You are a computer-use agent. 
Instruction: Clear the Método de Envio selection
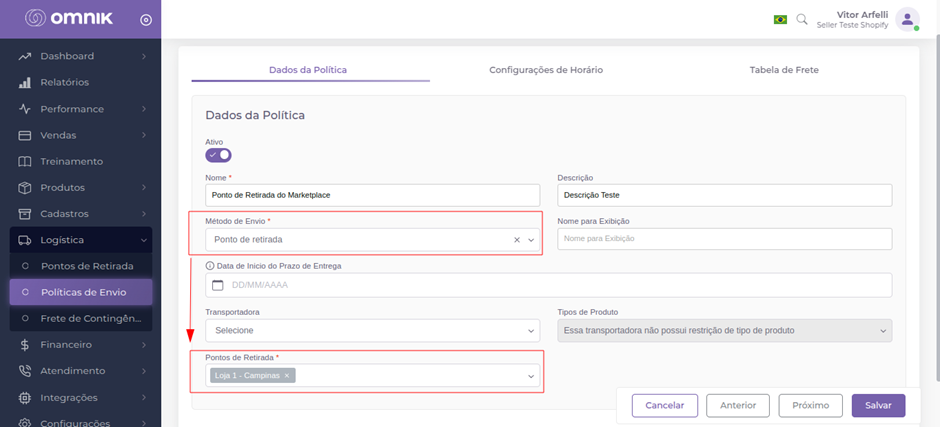[x=517, y=240]
